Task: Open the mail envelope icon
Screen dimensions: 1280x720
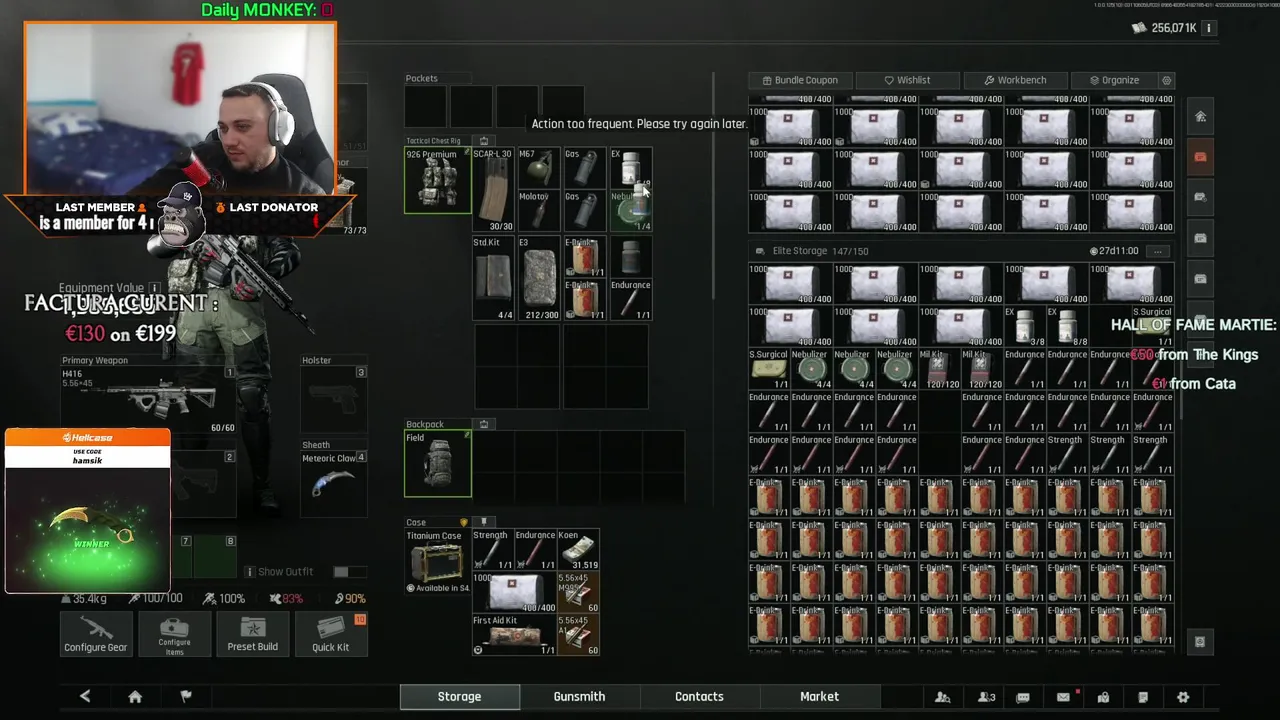Action: coord(1063,697)
